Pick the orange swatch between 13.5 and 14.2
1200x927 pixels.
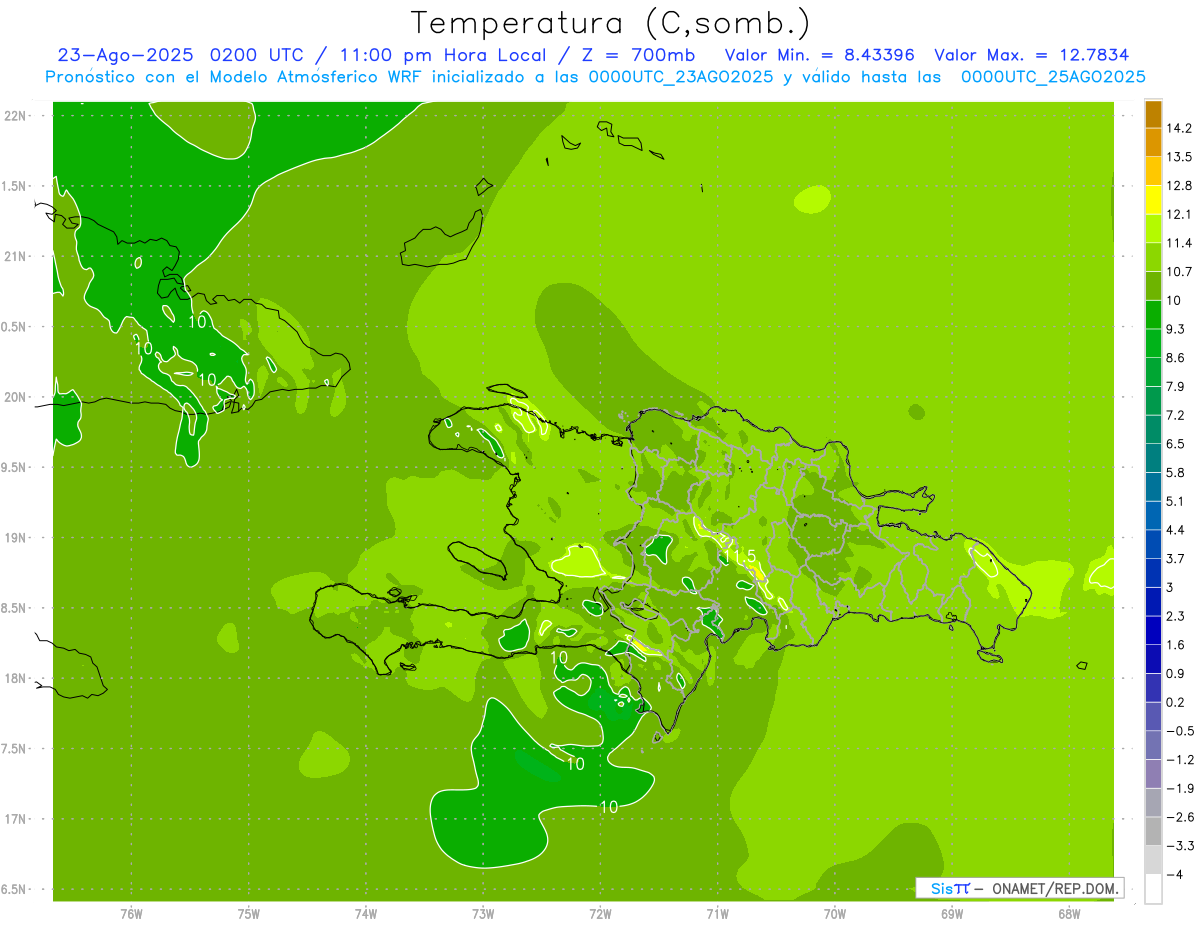pyautogui.click(x=1153, y=142)
